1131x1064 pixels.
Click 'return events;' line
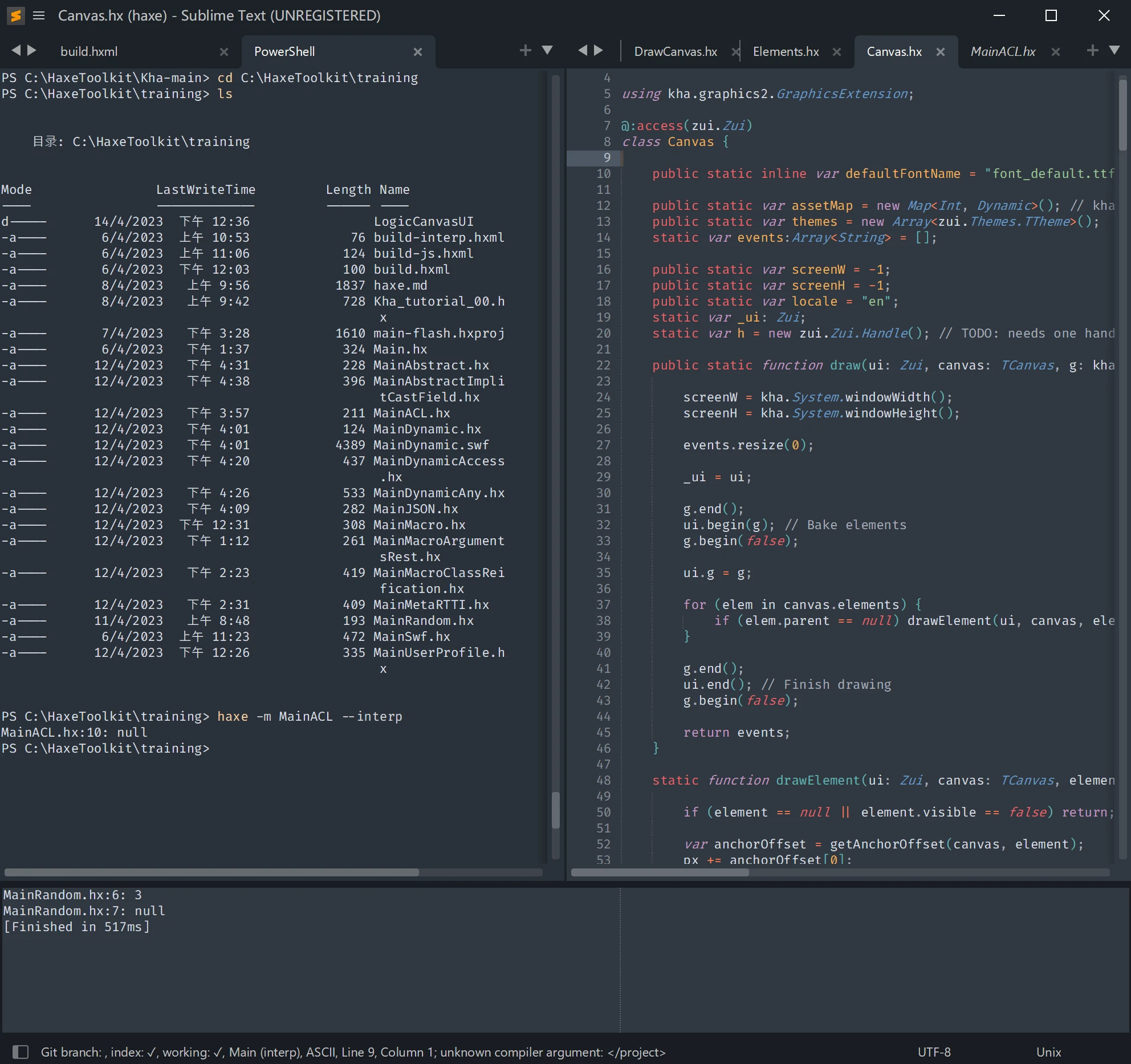coord(737,732)
